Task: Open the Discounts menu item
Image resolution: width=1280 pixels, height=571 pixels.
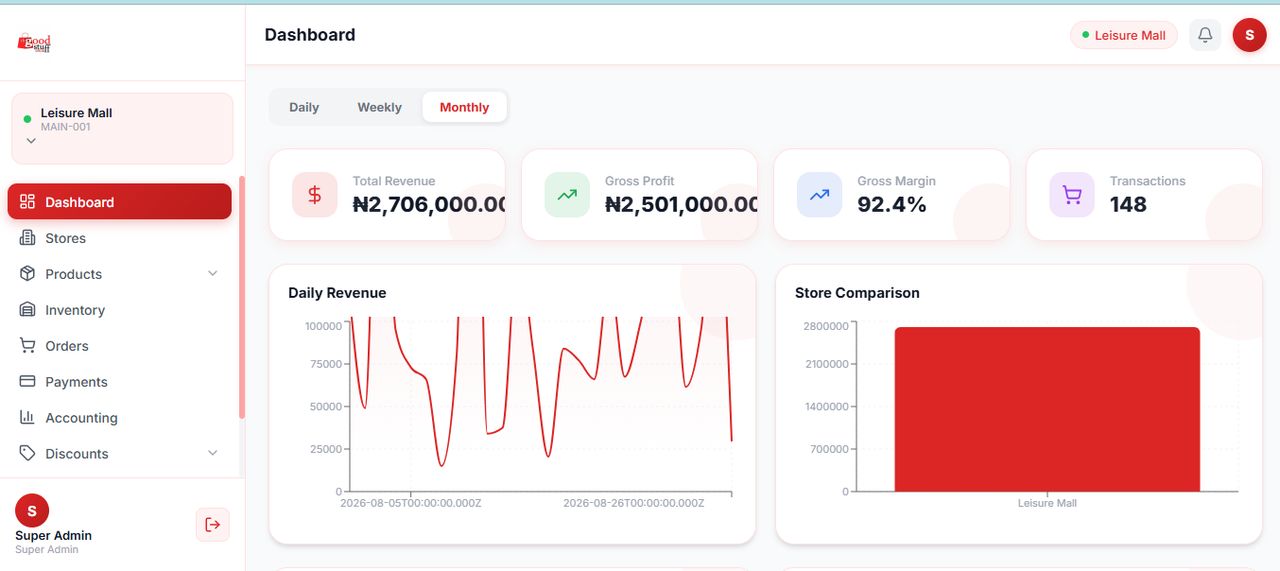Action: (120, 454)
